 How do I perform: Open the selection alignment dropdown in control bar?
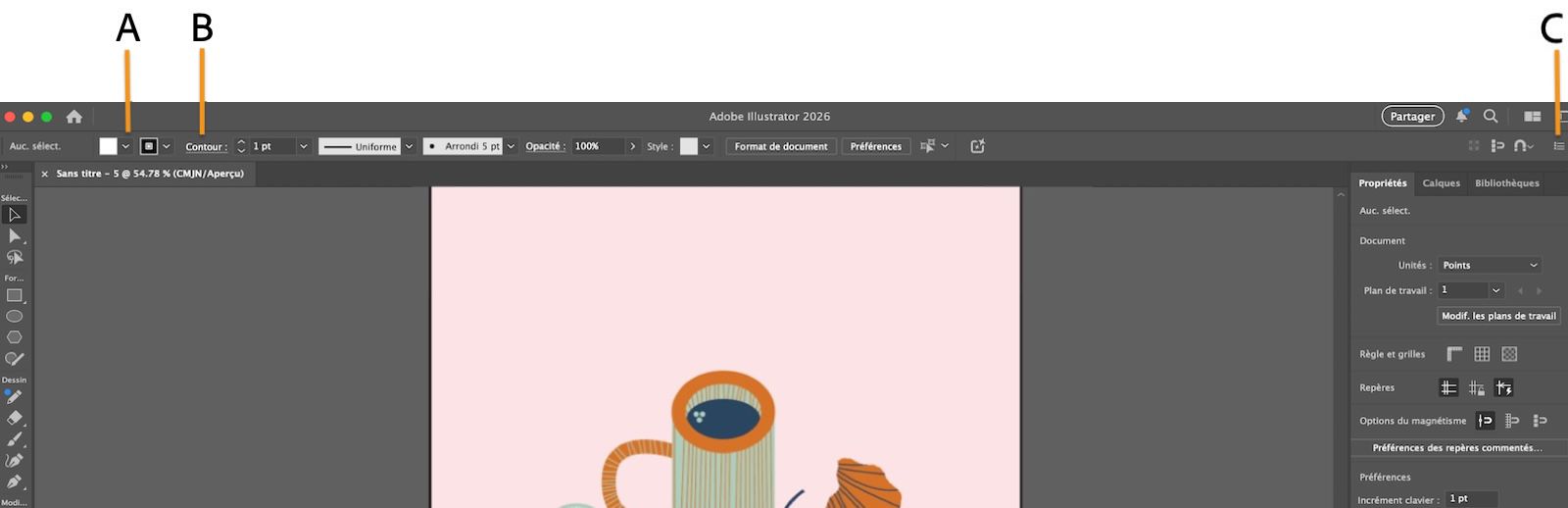pyautogui.click(x=945, y=146)
